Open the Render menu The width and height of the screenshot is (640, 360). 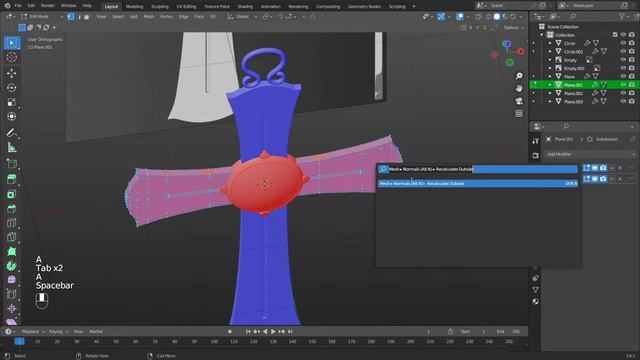47,6
